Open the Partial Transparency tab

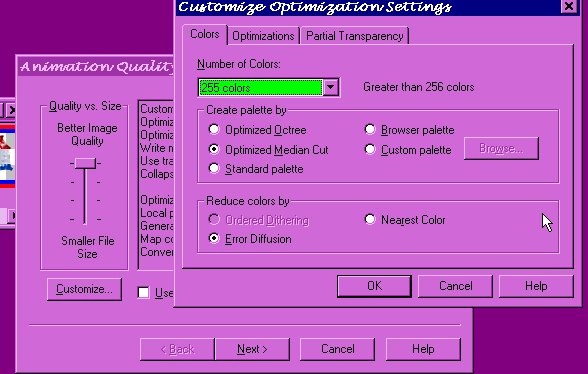coord(354,36)
